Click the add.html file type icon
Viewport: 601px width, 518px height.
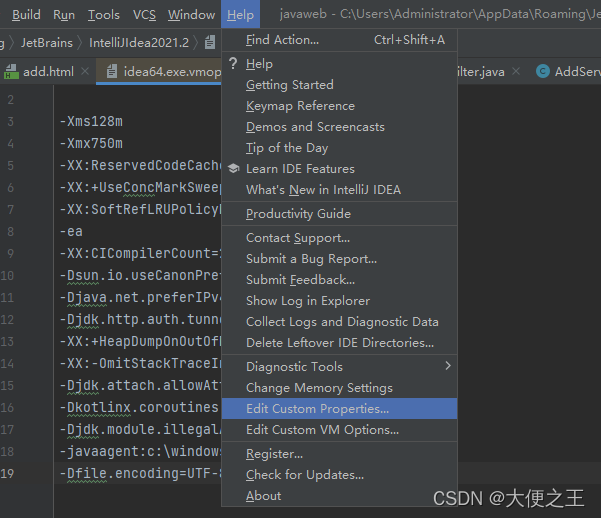pyautogui.click(x=11, y=72)
